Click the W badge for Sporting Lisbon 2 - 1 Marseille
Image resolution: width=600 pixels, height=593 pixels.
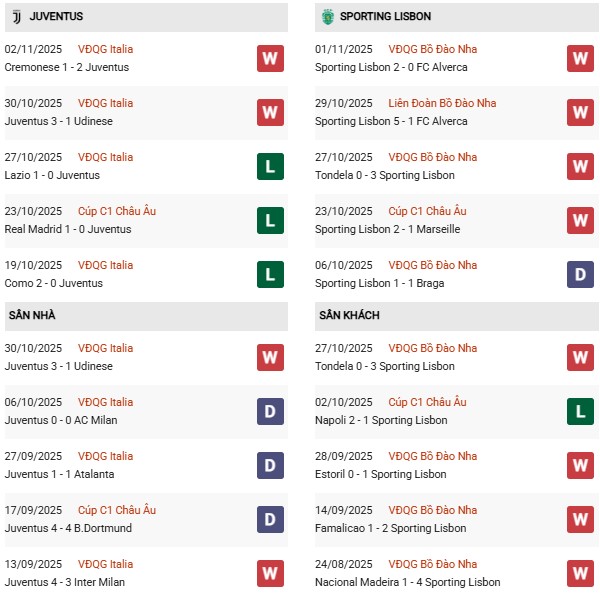(x=580, y=220)
